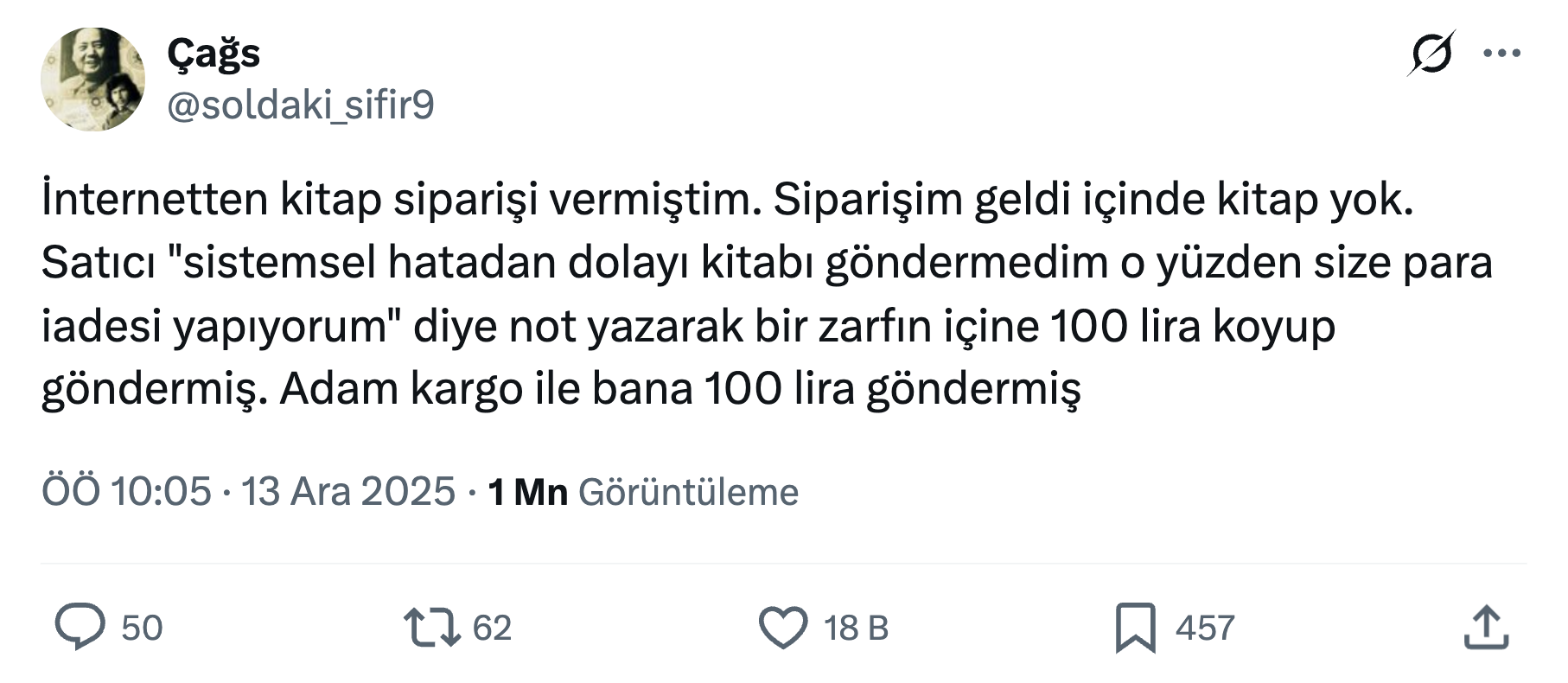Click the 1 Mn view count

click(x=527, y=492)
